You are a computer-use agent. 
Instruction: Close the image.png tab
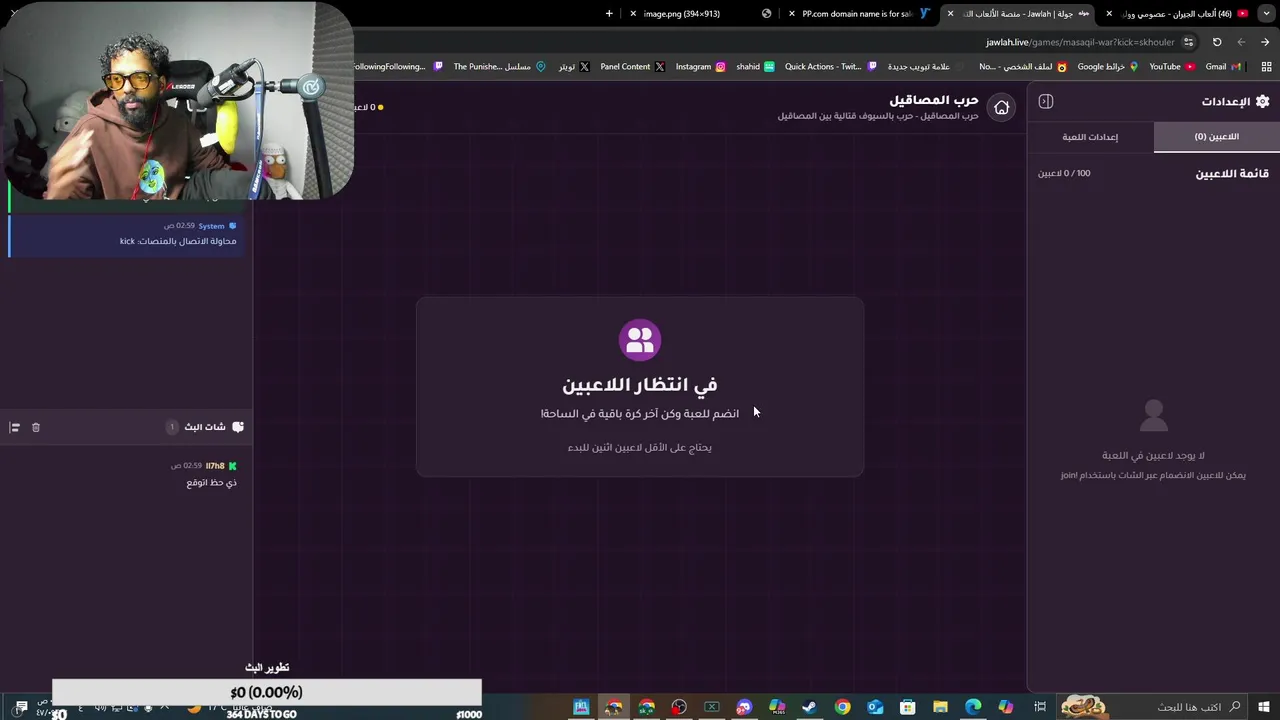tap(633, 14)
